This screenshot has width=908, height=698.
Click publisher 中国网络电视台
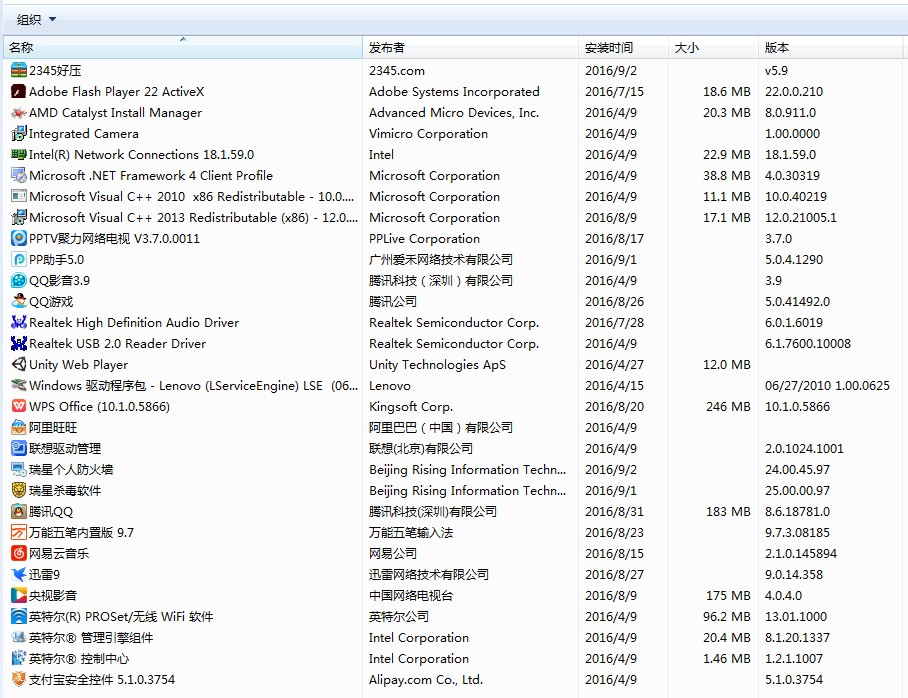[x=411, y=595]
